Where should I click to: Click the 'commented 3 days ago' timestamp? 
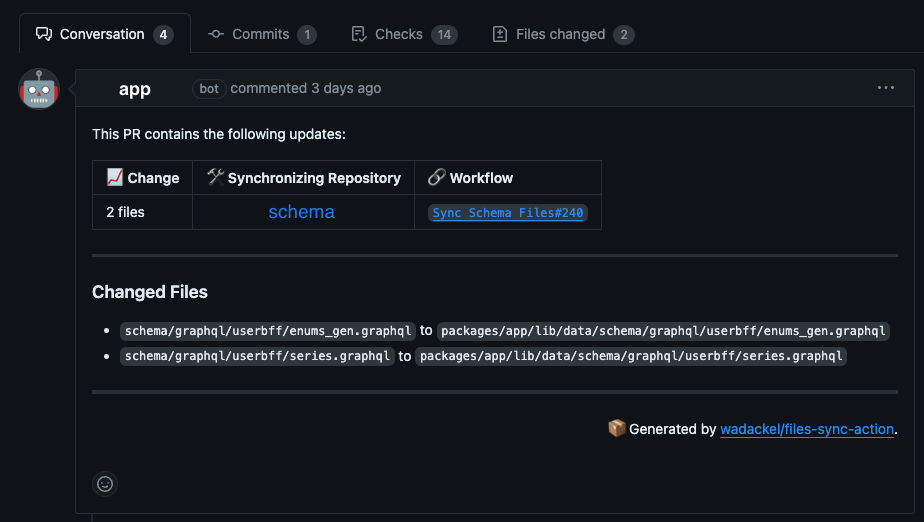click(305, 88)
